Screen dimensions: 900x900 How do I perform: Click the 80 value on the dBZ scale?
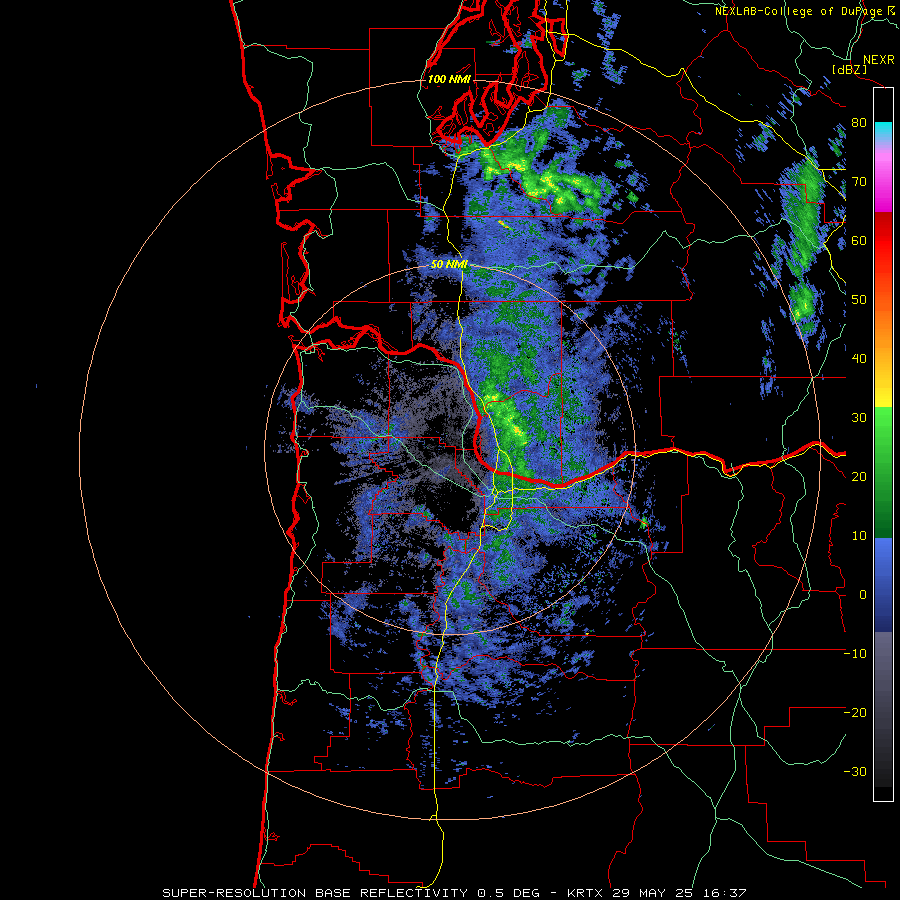pyautogui.click(x=859, y=123)
